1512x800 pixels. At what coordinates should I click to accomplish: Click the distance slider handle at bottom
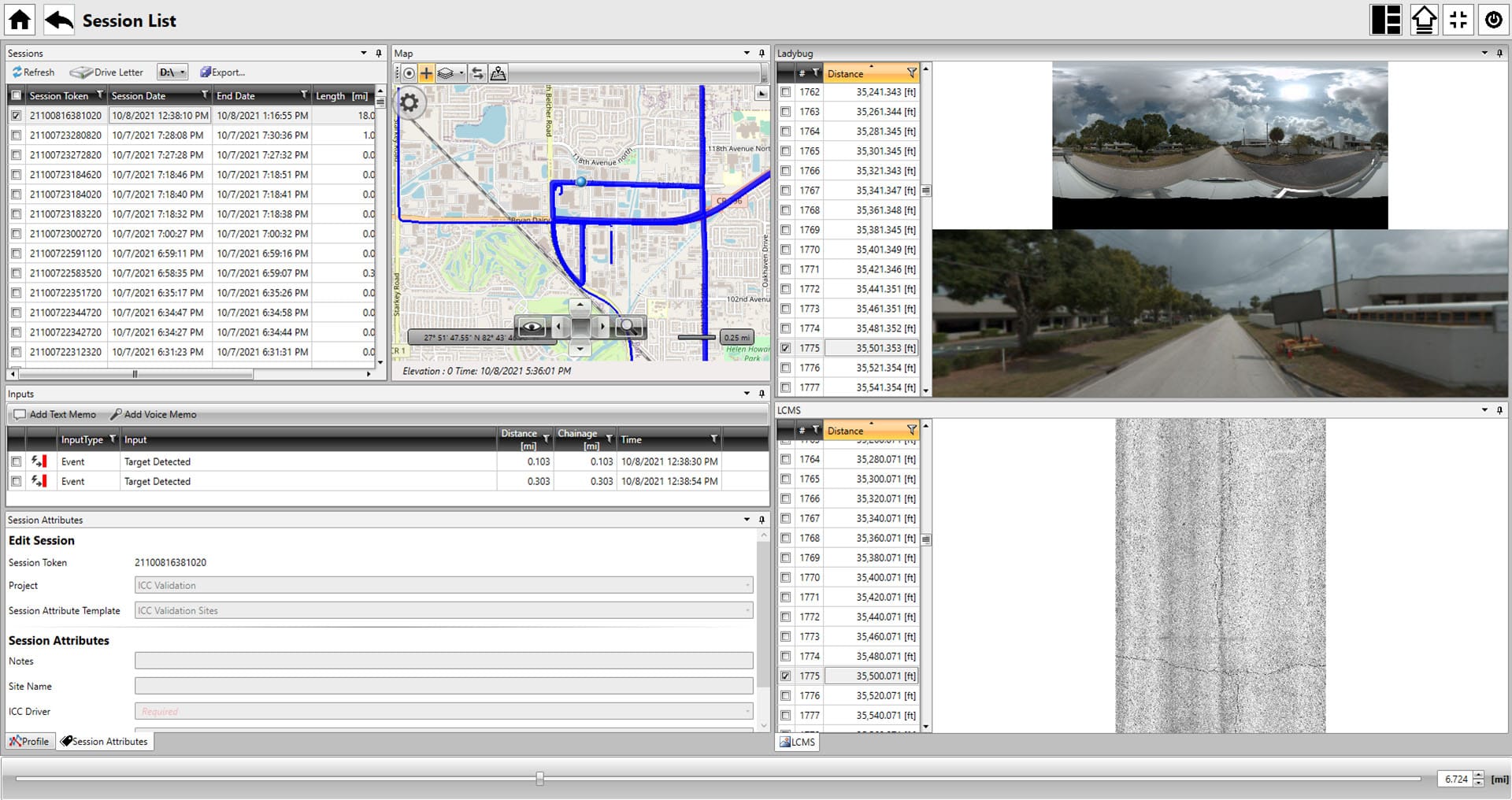(x=539, y=778)
